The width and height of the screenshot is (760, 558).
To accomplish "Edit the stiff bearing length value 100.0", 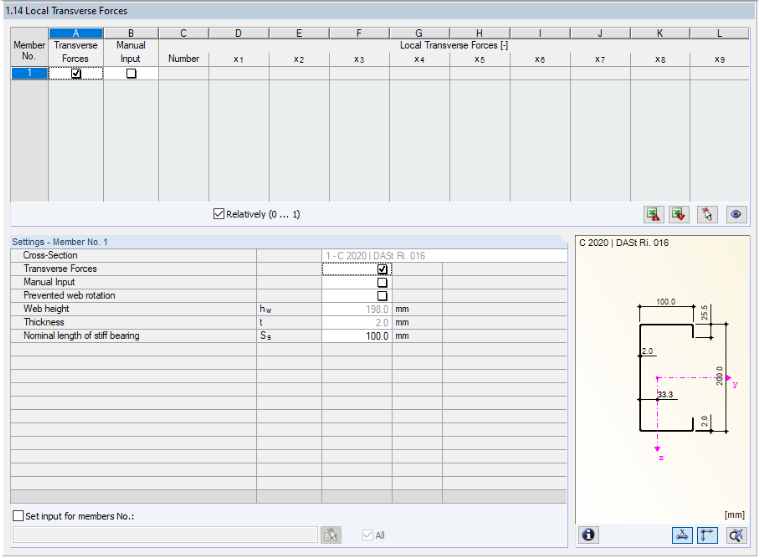I will pyautogui.click(x=357, y=336).
